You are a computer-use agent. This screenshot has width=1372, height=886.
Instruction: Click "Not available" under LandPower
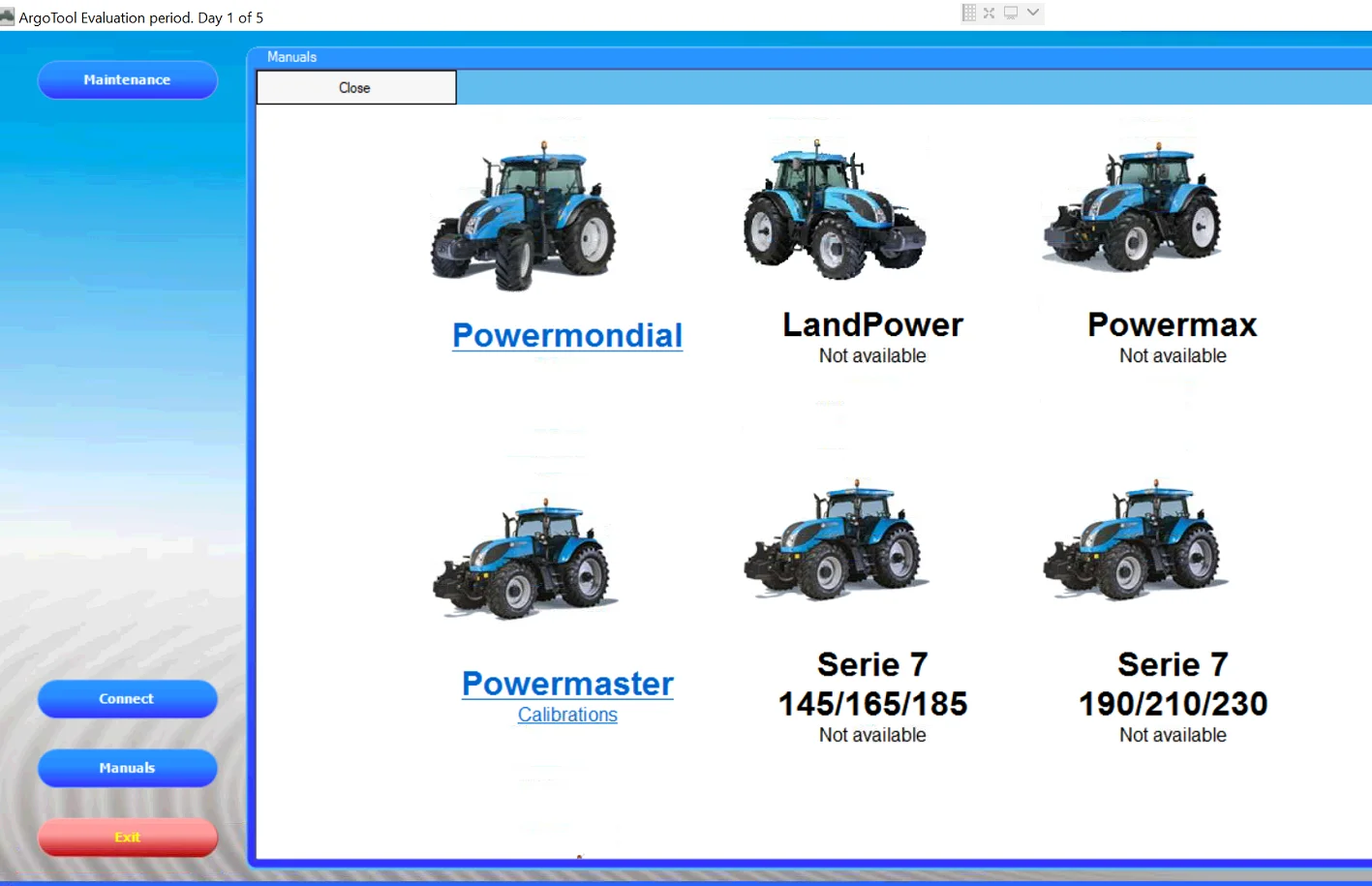872,355
